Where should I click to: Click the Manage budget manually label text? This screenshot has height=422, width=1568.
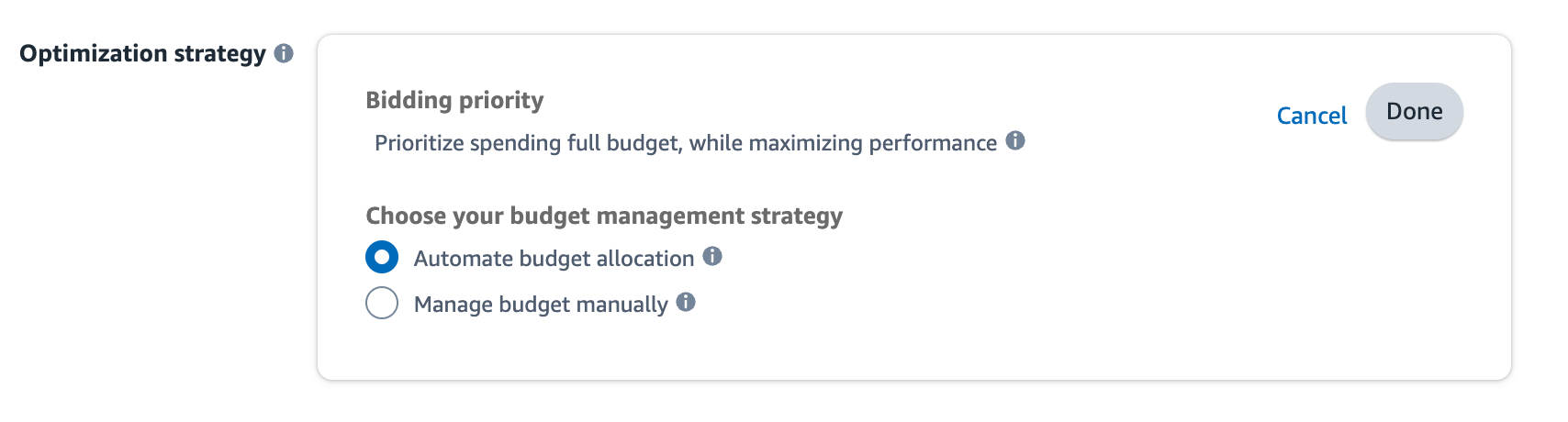[541, 305]
